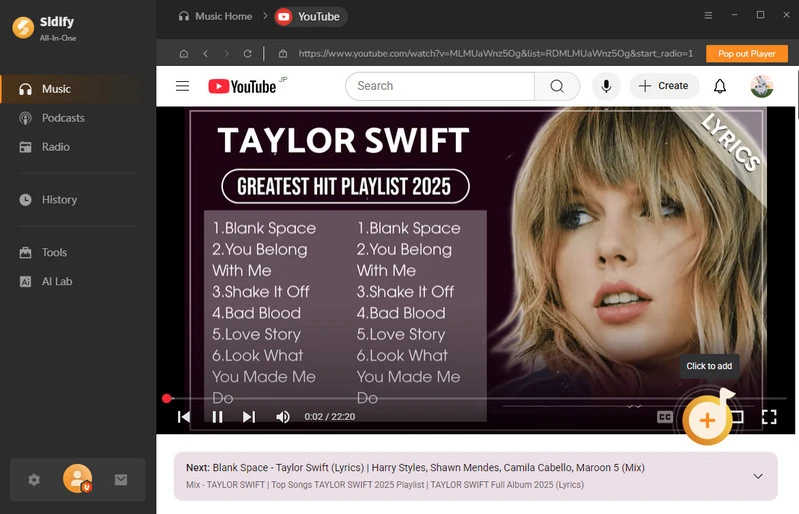Open the YouTube profile avatar
Image resolution: width=799 pixels, height=514 pixels.
click(762, 86)
